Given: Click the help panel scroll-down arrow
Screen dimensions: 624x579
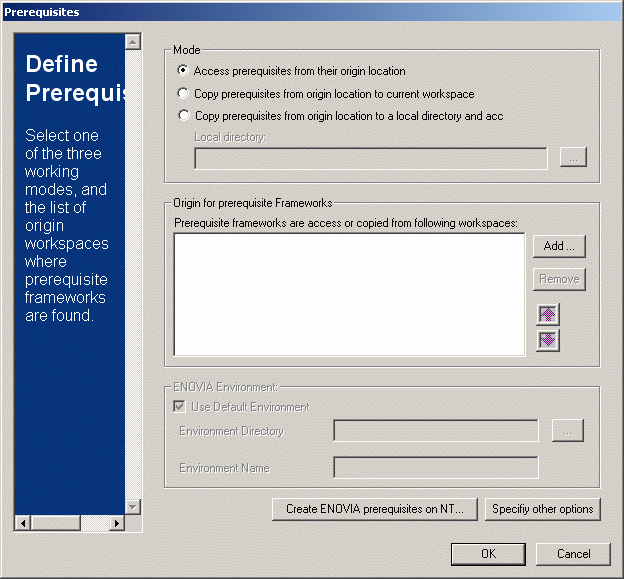Looking at the screenshot, I should (133, 507).
